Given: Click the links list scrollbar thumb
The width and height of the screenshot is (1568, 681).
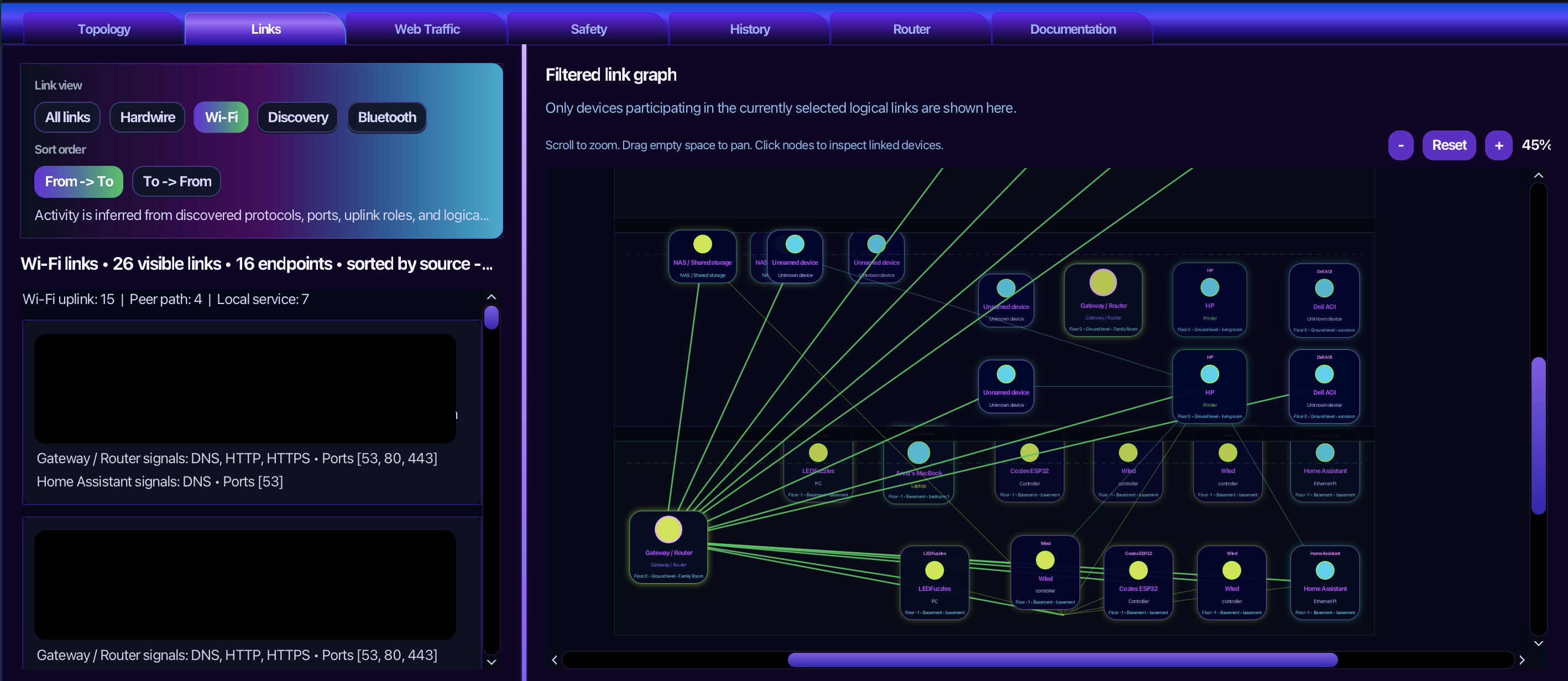Looking at the screenshot, I should [492, 318].
